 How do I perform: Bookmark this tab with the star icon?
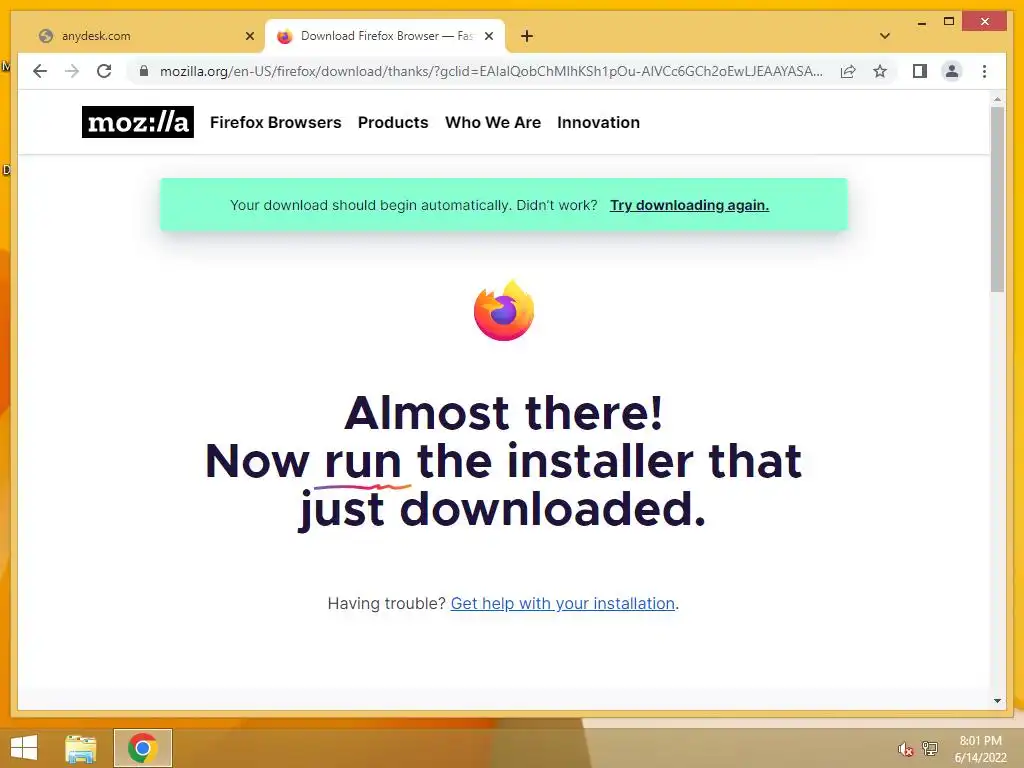[880, 71]
